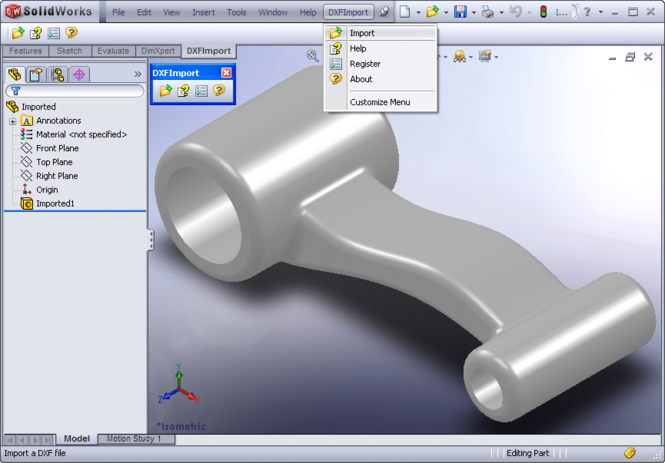The height and width of the screenshot is (463, 665).
Task: Choose About from the DXFImport dropdown menu
Action: point(380,79)
